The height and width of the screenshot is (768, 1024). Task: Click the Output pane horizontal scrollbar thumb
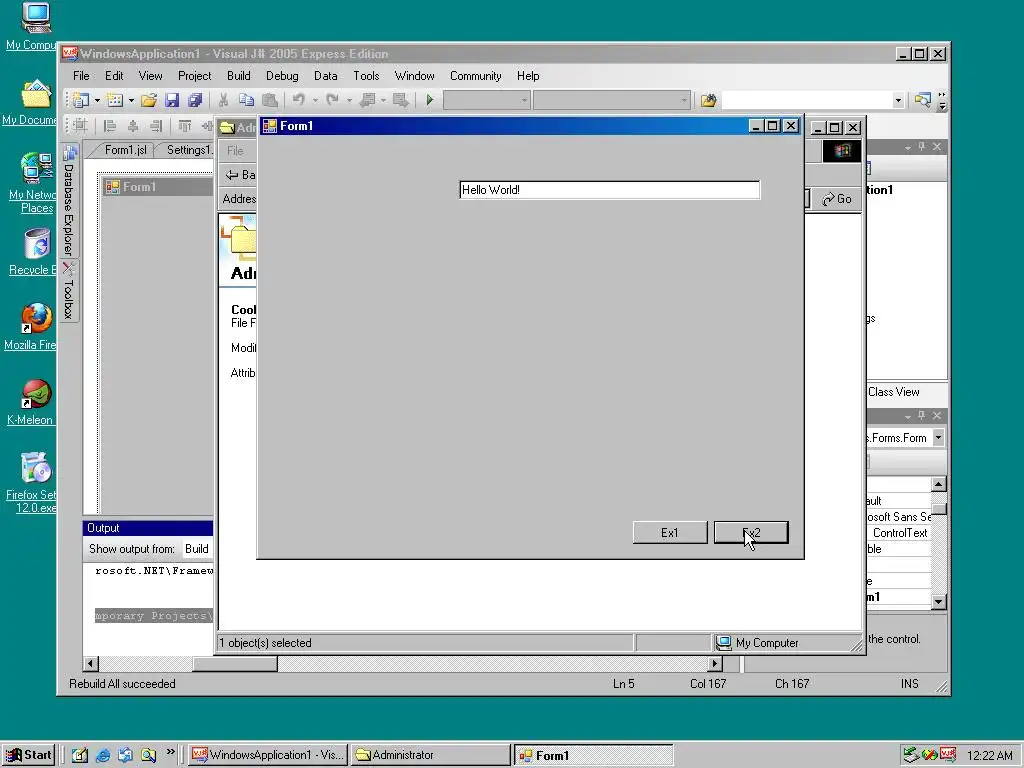pyautogui.click(x=234, y=664)
